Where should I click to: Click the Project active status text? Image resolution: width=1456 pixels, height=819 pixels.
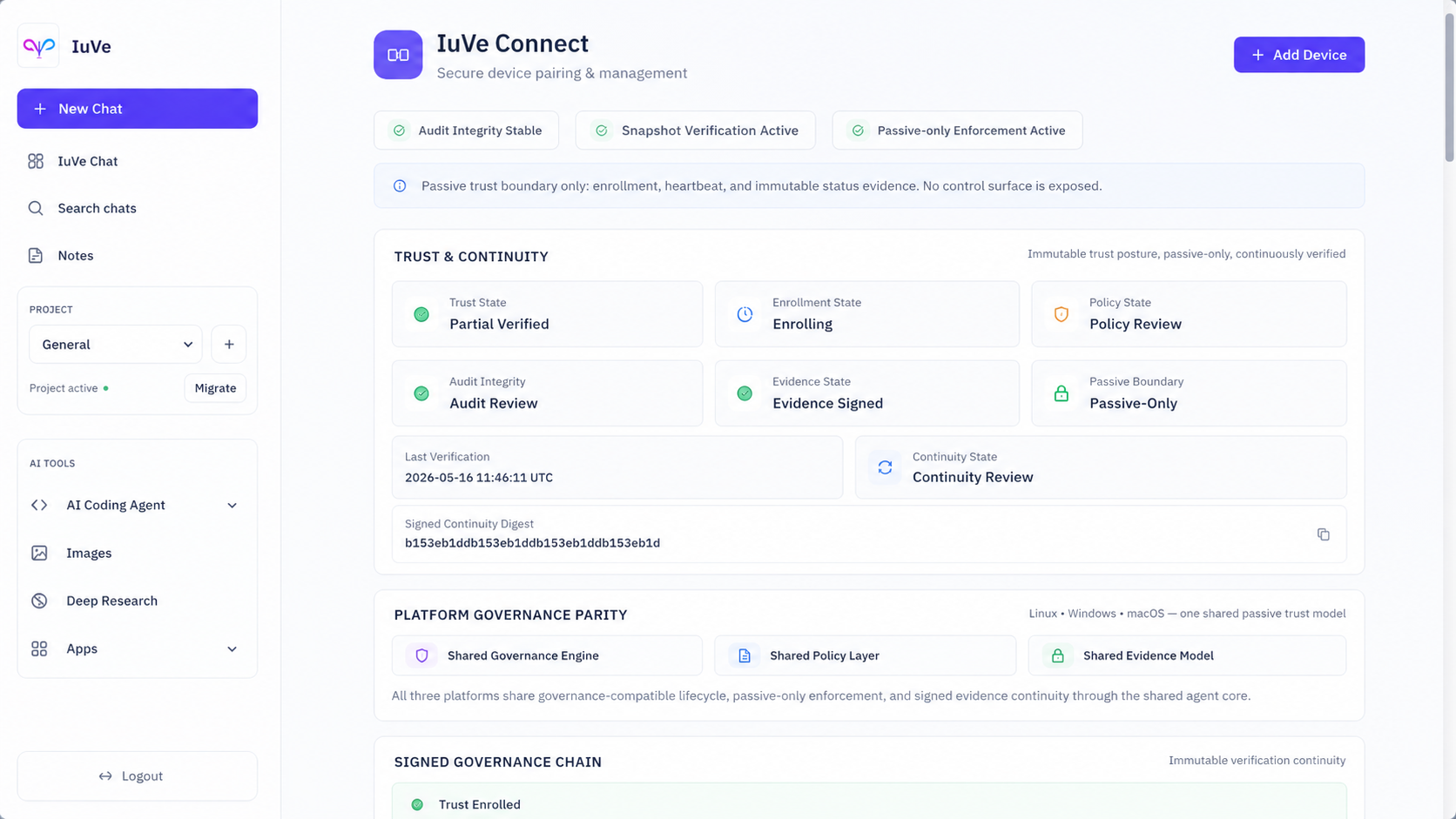(64, 388)
